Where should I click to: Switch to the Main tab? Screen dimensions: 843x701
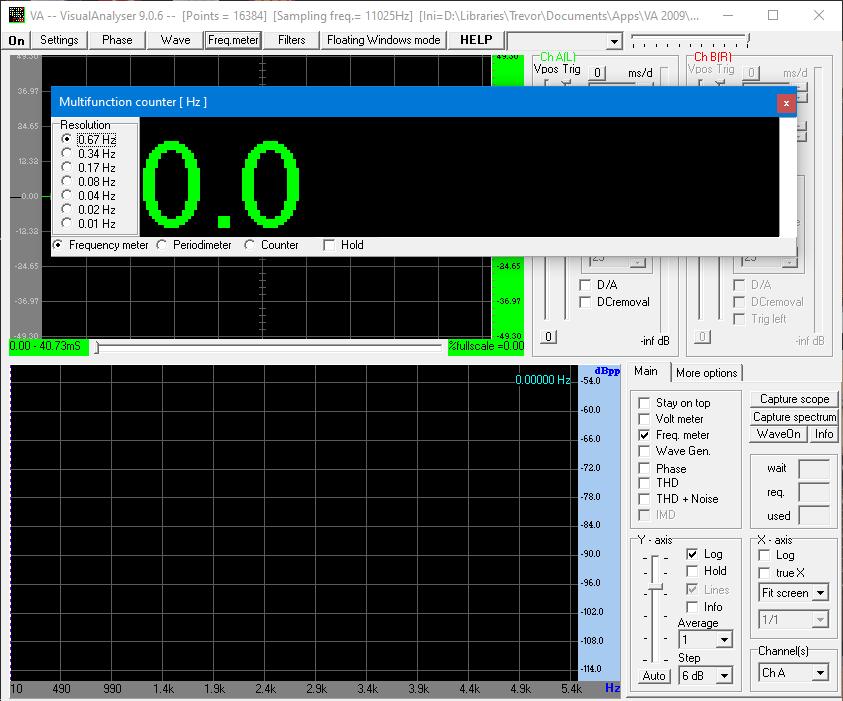click(646, 371)
